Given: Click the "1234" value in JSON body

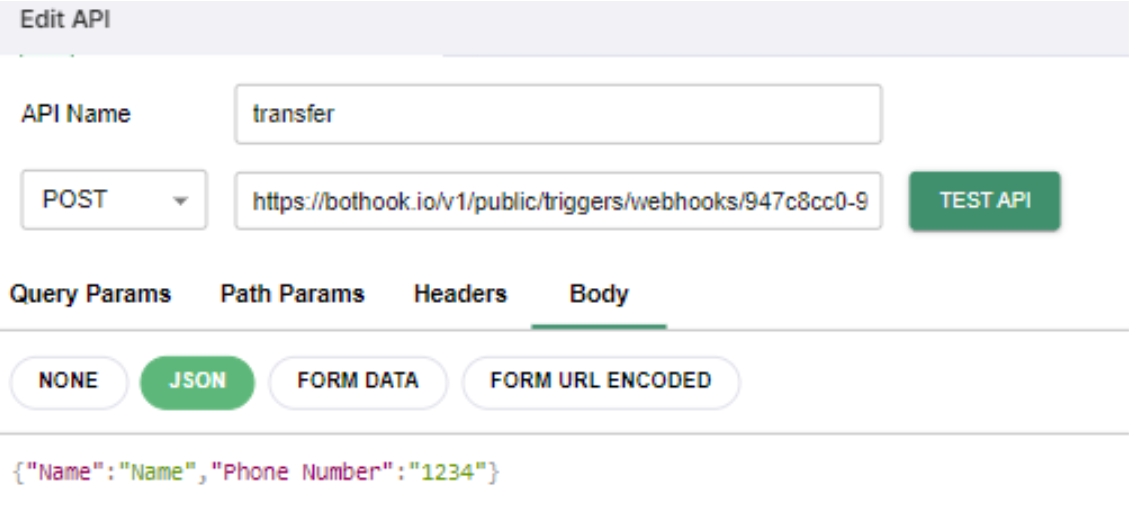Looking at the screenshot, I should click(x=455, y=470).
